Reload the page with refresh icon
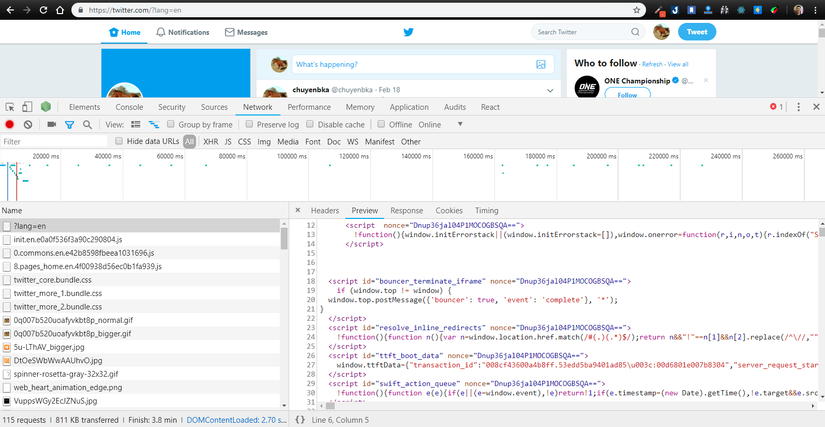The width and height of the screenshot is (825, 427). pyautogui.click(x=43, y=10)
